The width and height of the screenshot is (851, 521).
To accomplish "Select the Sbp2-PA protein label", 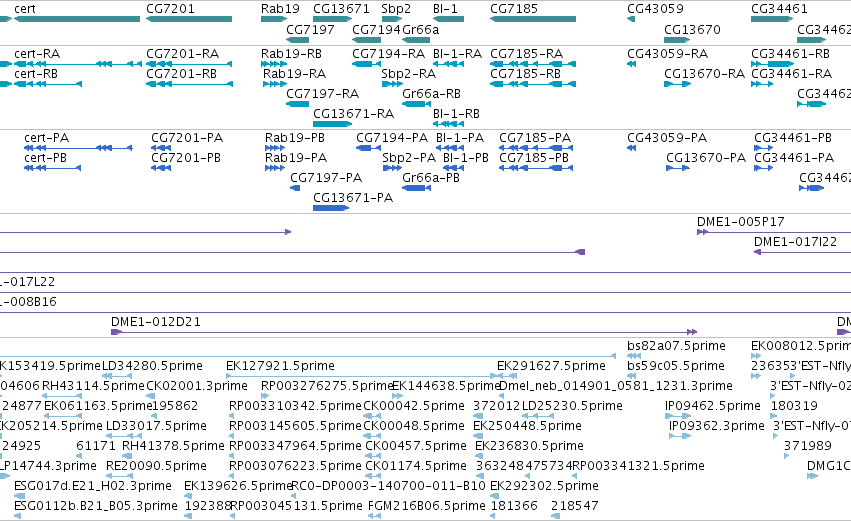I will point(409,158).
